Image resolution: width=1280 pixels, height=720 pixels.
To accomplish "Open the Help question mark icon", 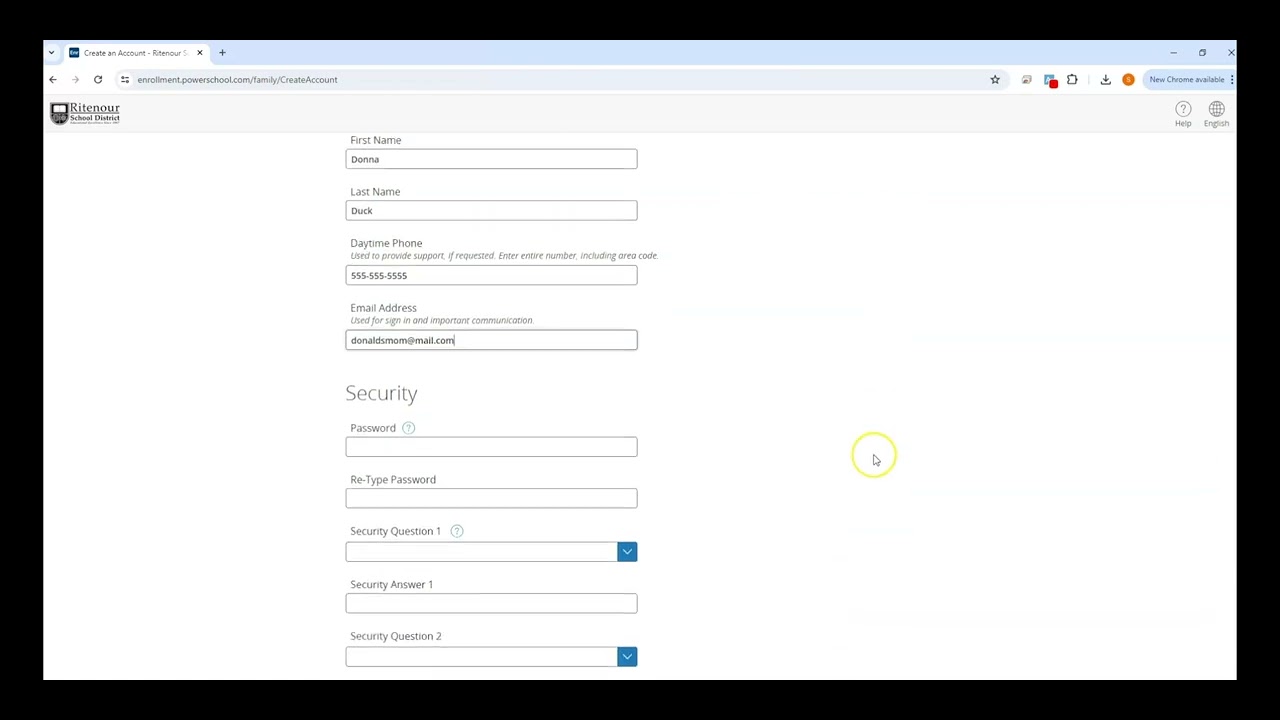I will pyautogui.click(x=1183, y=109).
